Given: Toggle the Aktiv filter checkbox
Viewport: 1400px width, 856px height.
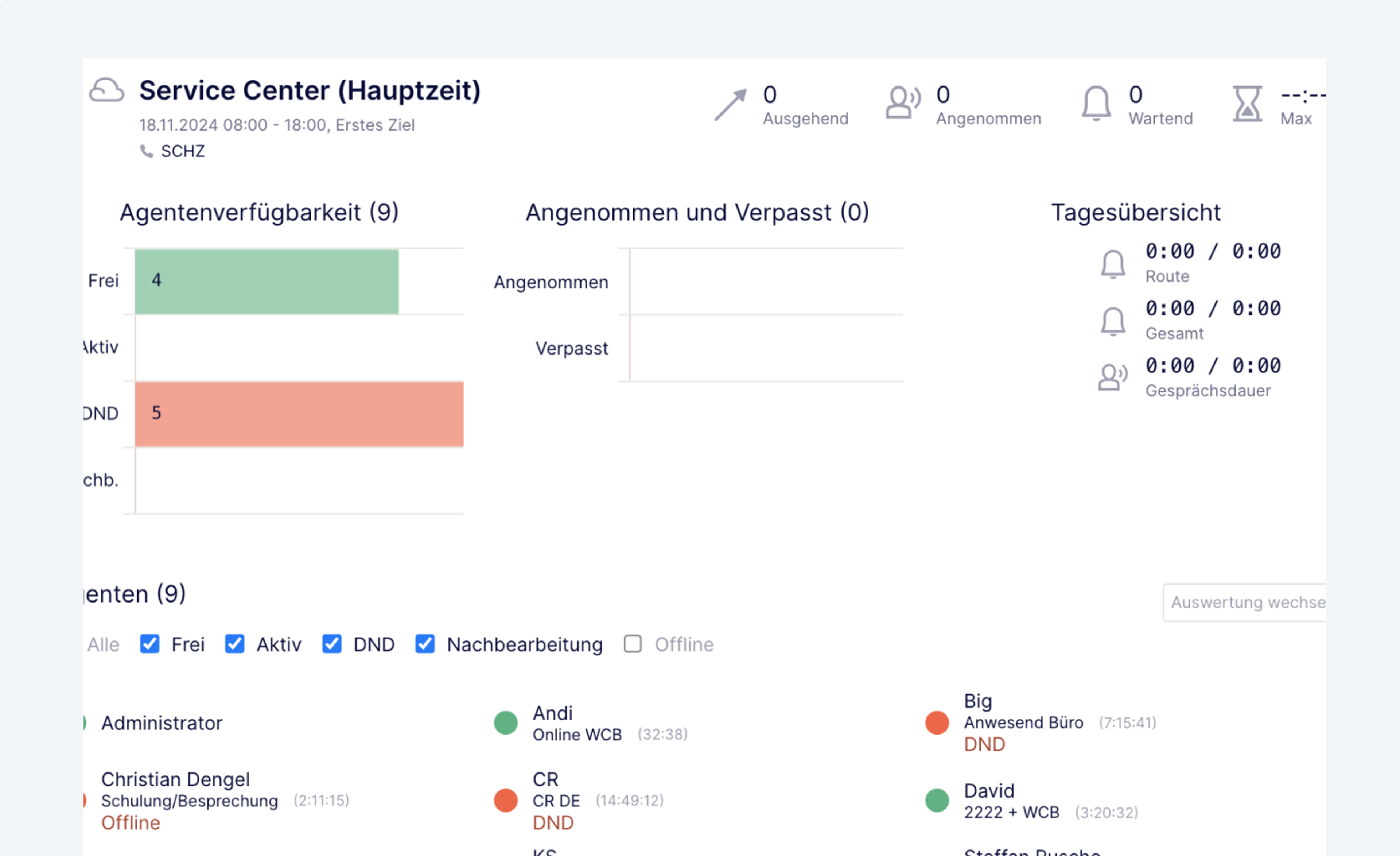Looking at the screenshot, I should [235, 644].
